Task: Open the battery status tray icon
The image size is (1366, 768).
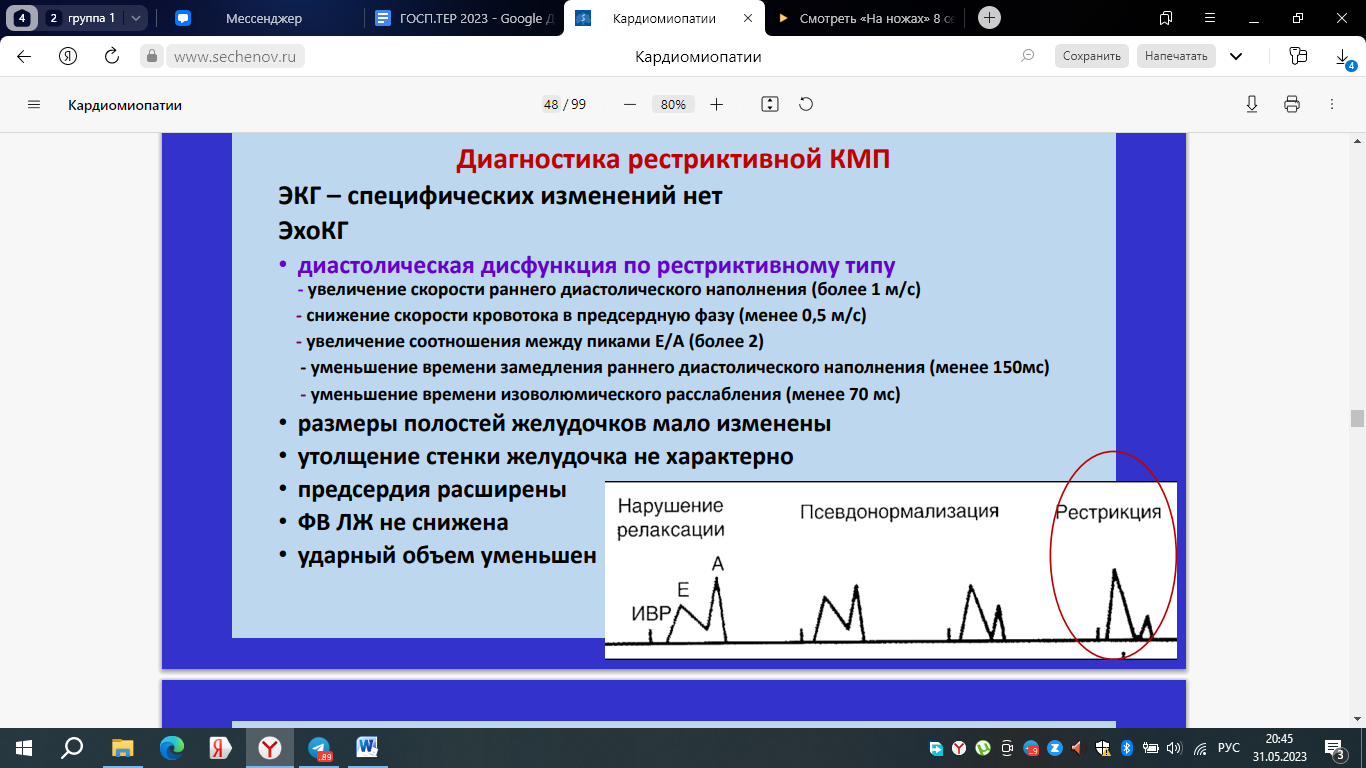Action: coord(1151,748)
